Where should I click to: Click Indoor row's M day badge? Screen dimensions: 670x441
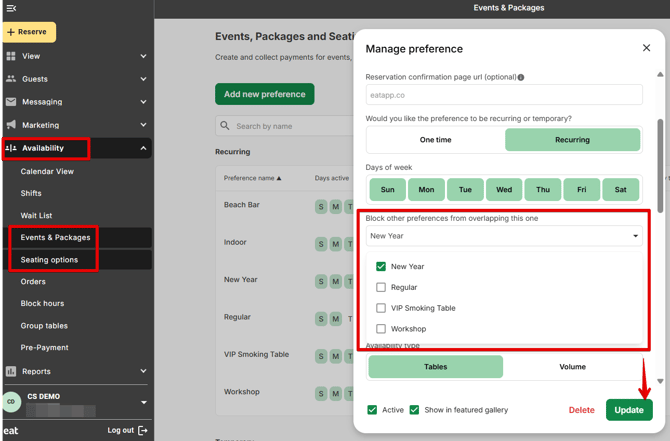(336, 244)
